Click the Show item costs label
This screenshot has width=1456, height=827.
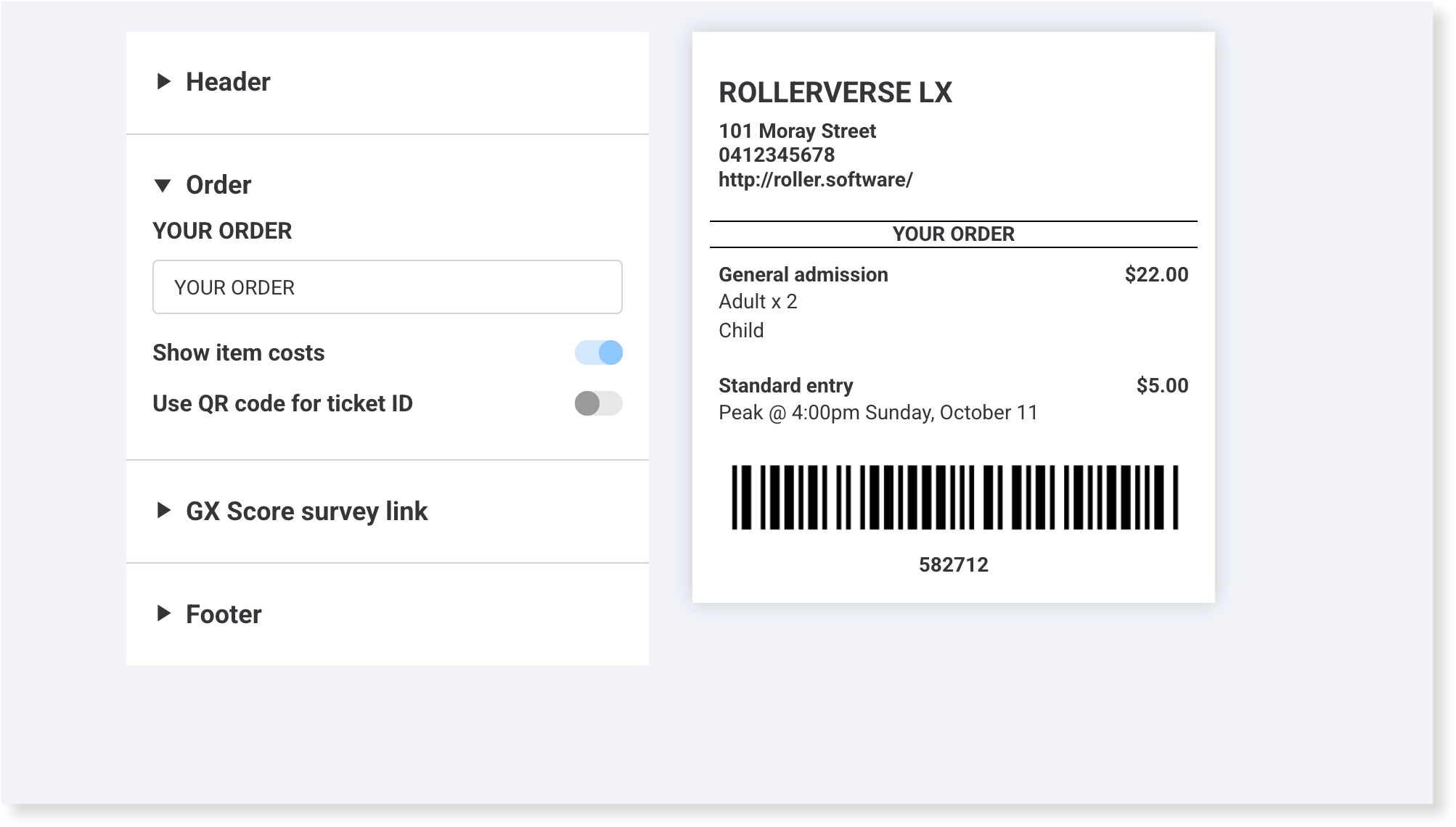[239, 353]
